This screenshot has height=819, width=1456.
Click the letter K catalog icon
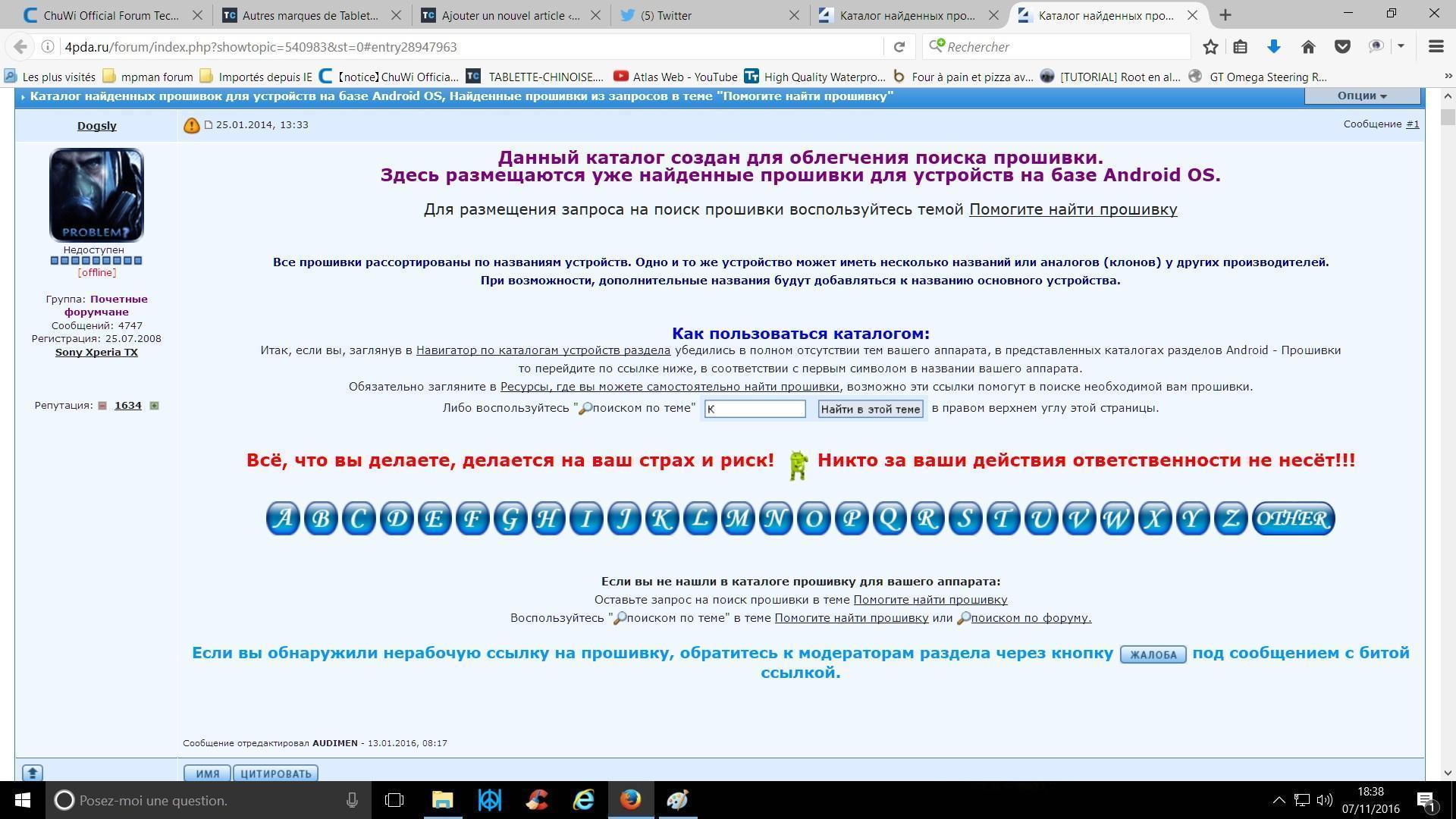point(661,519)
